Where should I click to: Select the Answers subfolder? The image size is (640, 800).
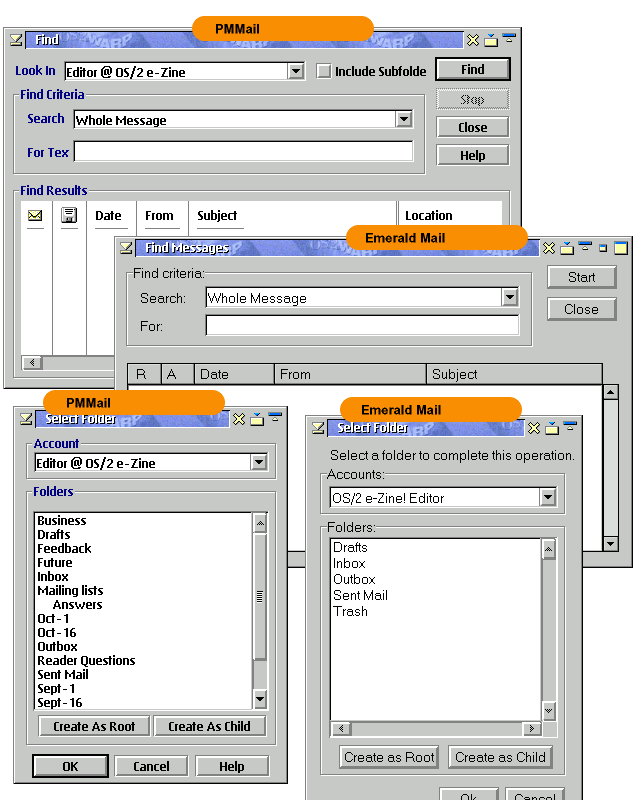(x=78, y=605)
